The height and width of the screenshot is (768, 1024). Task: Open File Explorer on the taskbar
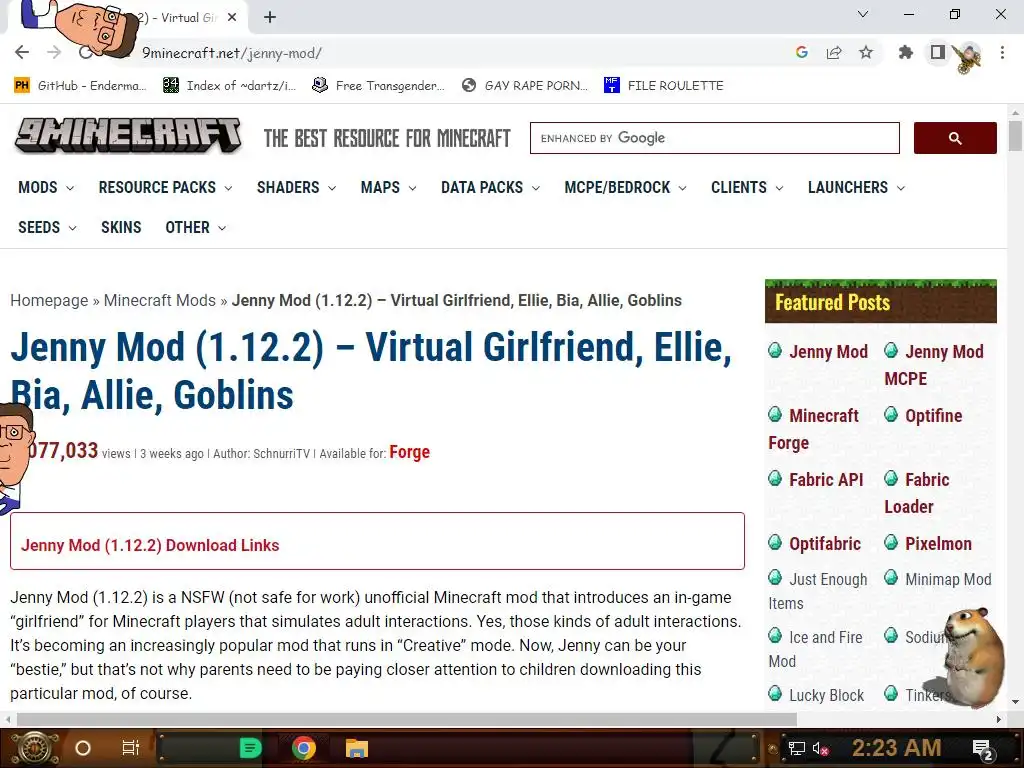pyautogui.click(x=357, y=748)
